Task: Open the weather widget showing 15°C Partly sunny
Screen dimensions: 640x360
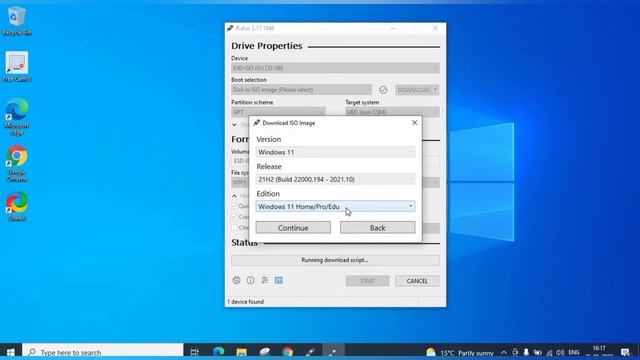Action: (x=460, y=352)
